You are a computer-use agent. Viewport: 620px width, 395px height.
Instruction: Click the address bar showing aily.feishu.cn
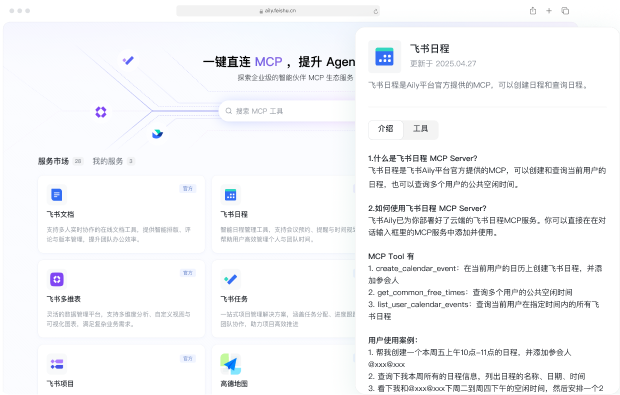click(x=278, y=11)
